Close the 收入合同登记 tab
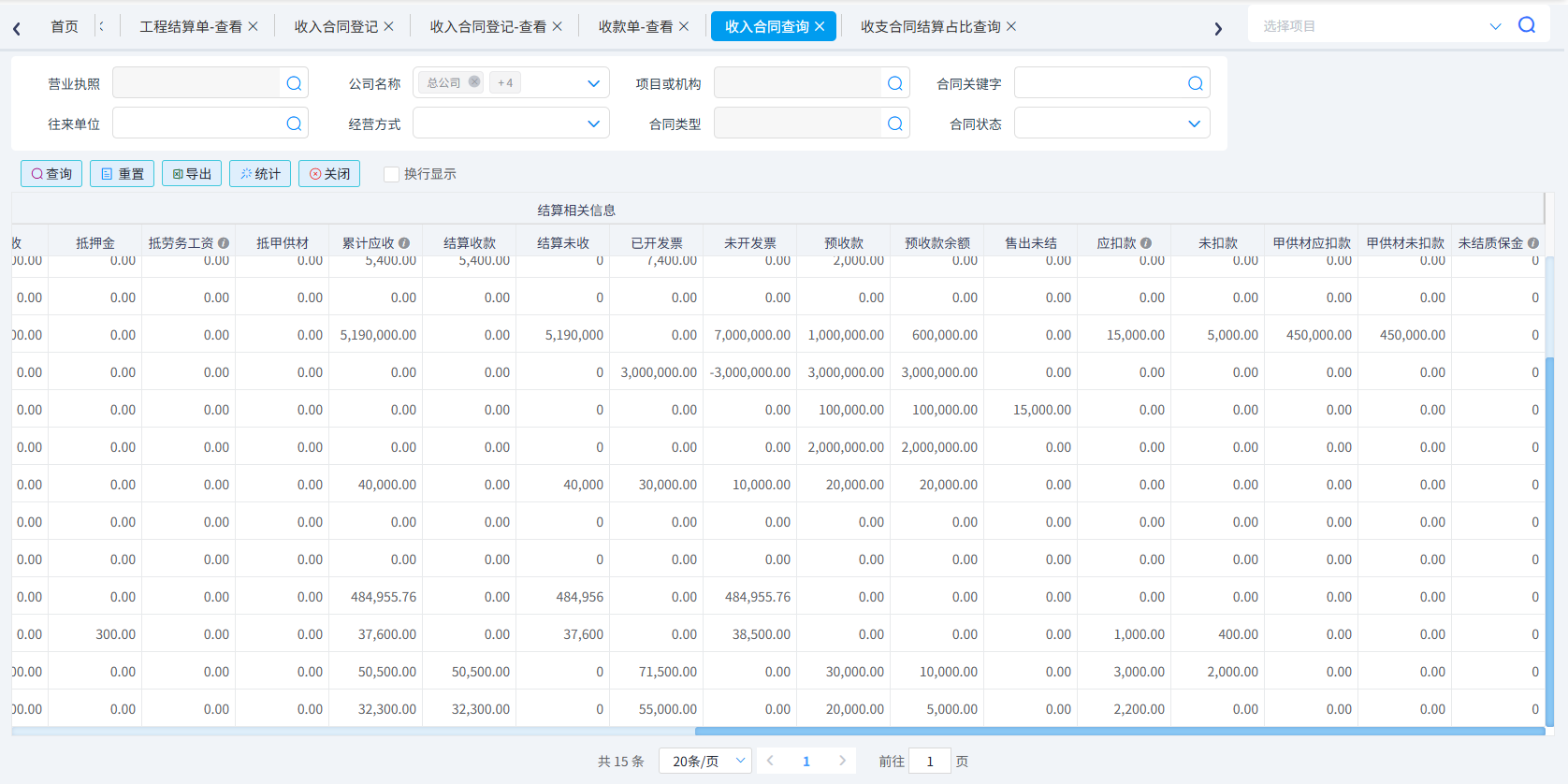 coord(389,26)
